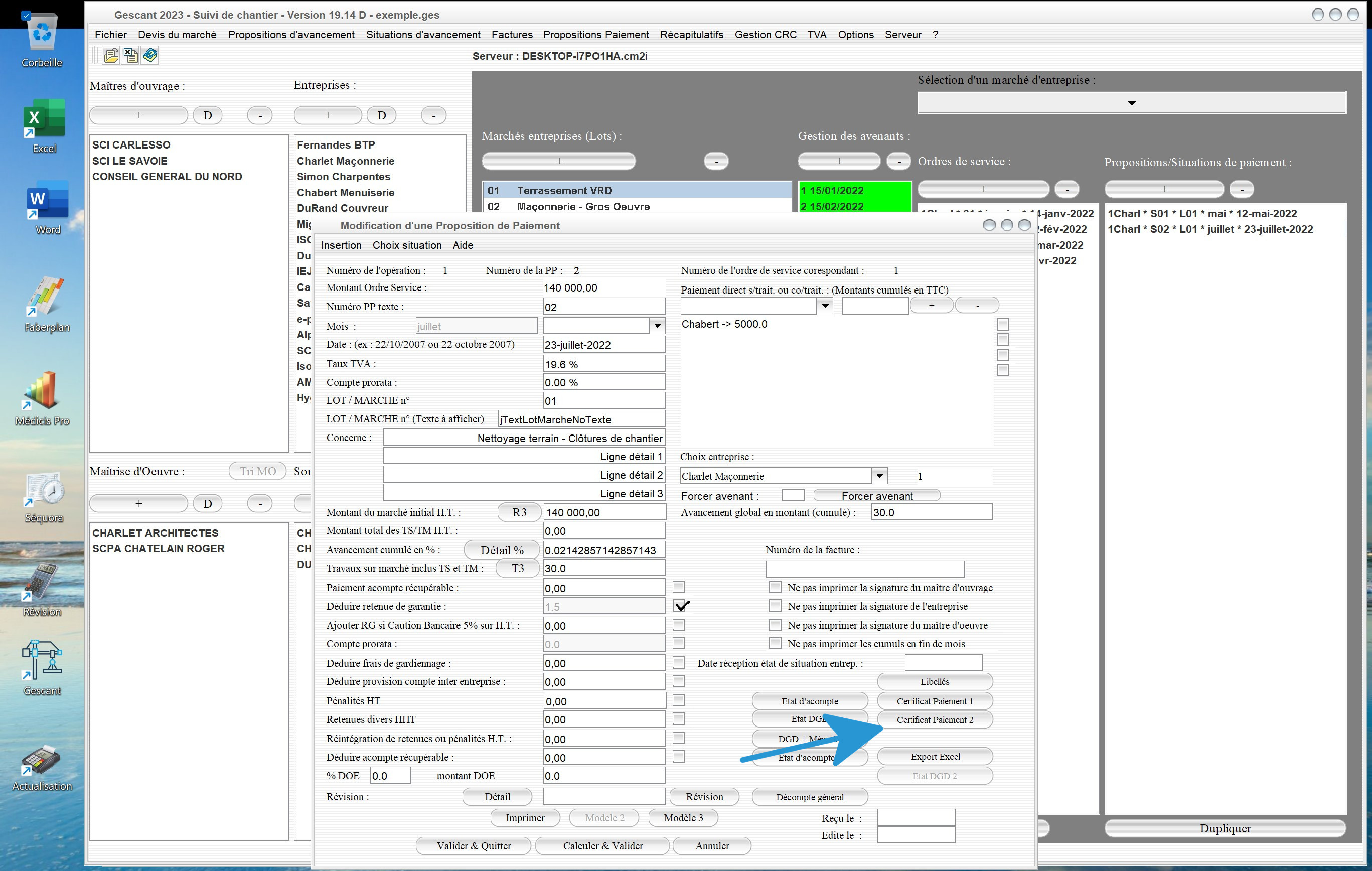Open the Choix situation menu in the dialog

(x=407, y=245)
